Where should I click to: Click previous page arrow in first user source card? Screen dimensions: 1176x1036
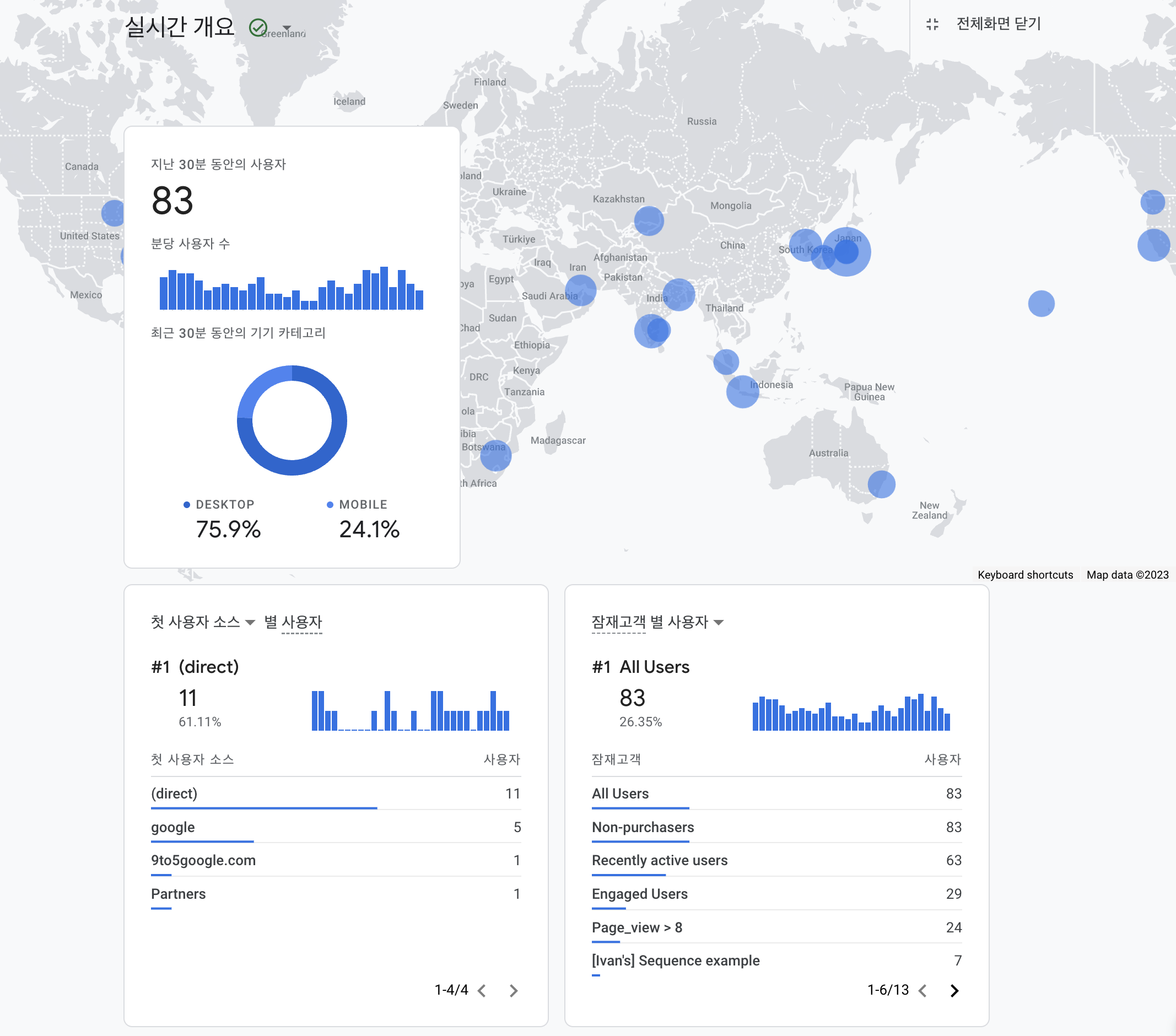click(482, 991)
